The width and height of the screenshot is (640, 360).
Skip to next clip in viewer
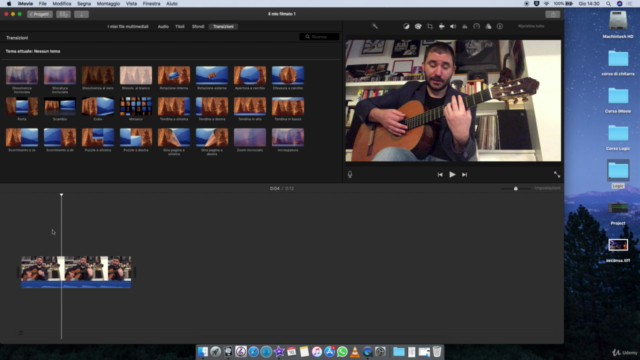click(x=464, y=175)
